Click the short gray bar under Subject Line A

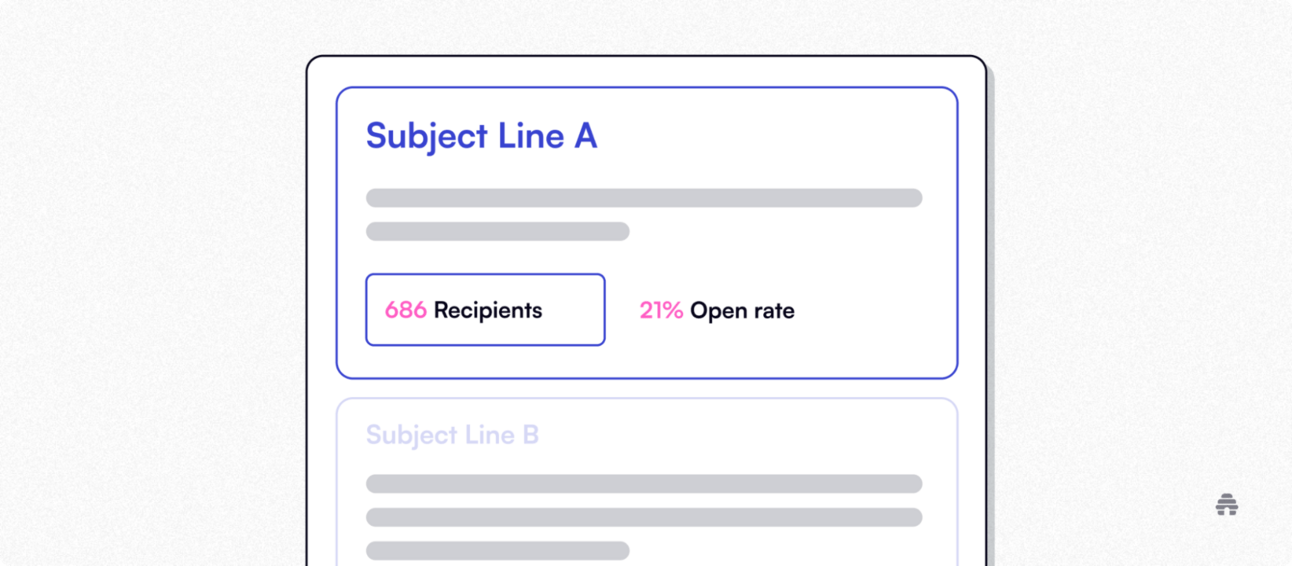[497, 232]
